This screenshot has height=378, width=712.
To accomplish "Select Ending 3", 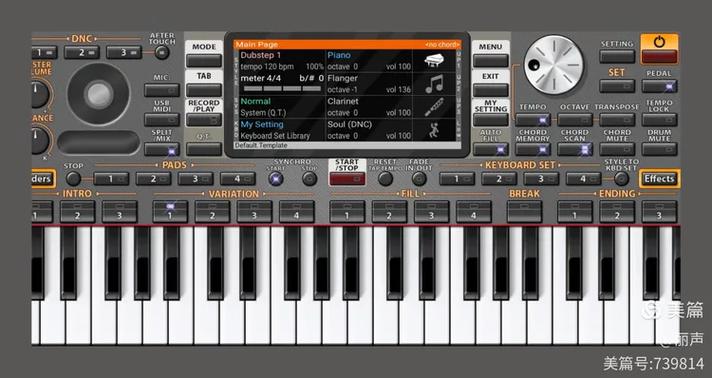I will (659, 212).
